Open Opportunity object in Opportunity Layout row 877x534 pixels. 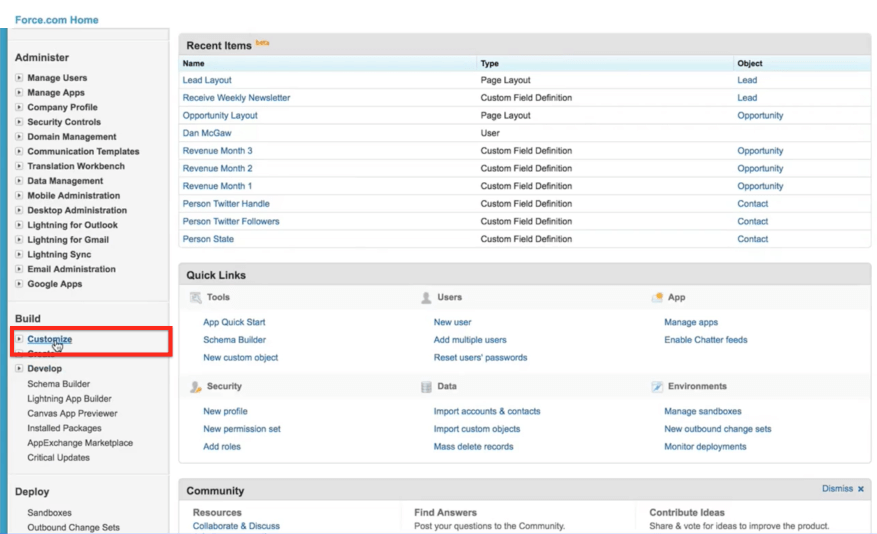coord(760,115)
